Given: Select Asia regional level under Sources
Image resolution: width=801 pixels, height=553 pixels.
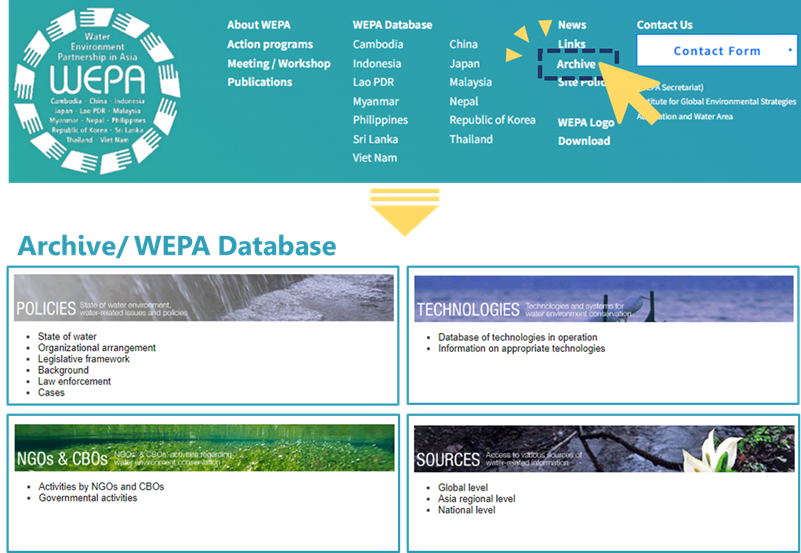Looking at the screenshot, I should tap(476, 499).
